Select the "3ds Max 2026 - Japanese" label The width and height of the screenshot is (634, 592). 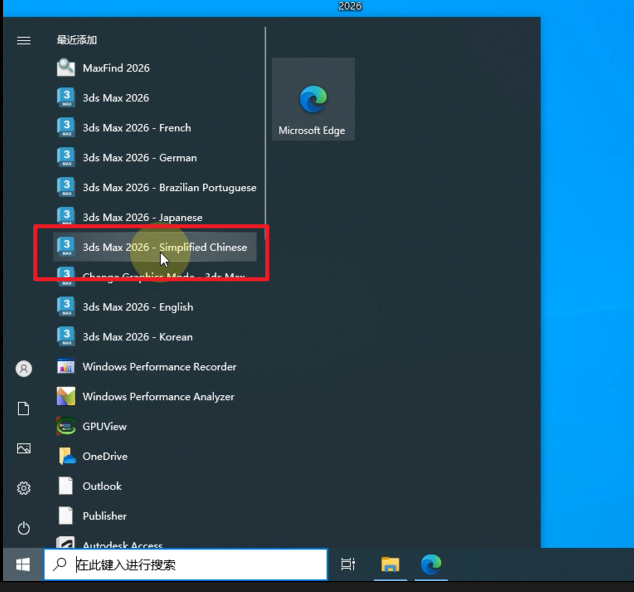(x=143, y=218)
